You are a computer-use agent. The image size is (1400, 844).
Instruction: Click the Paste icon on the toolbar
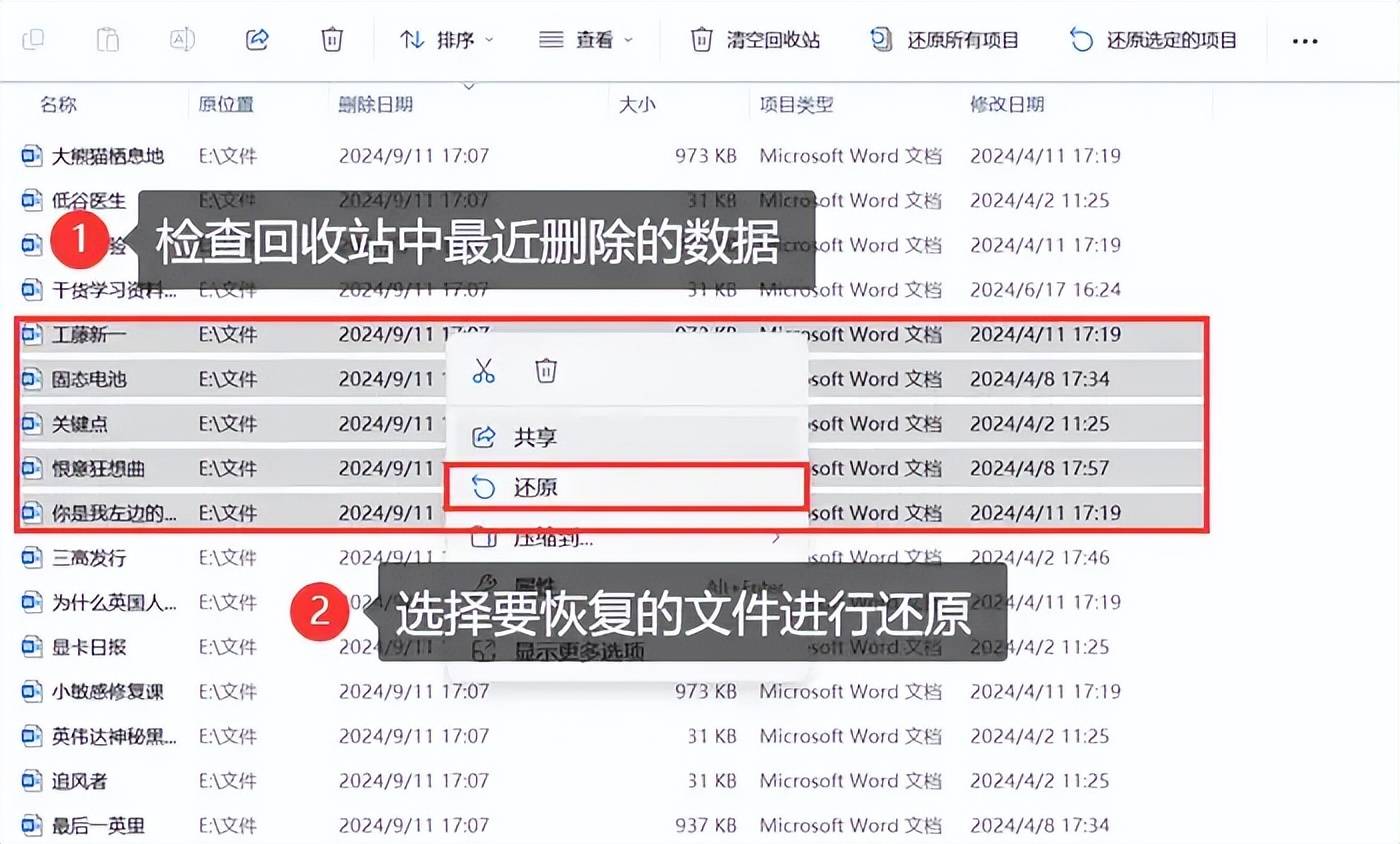(110, 39)
